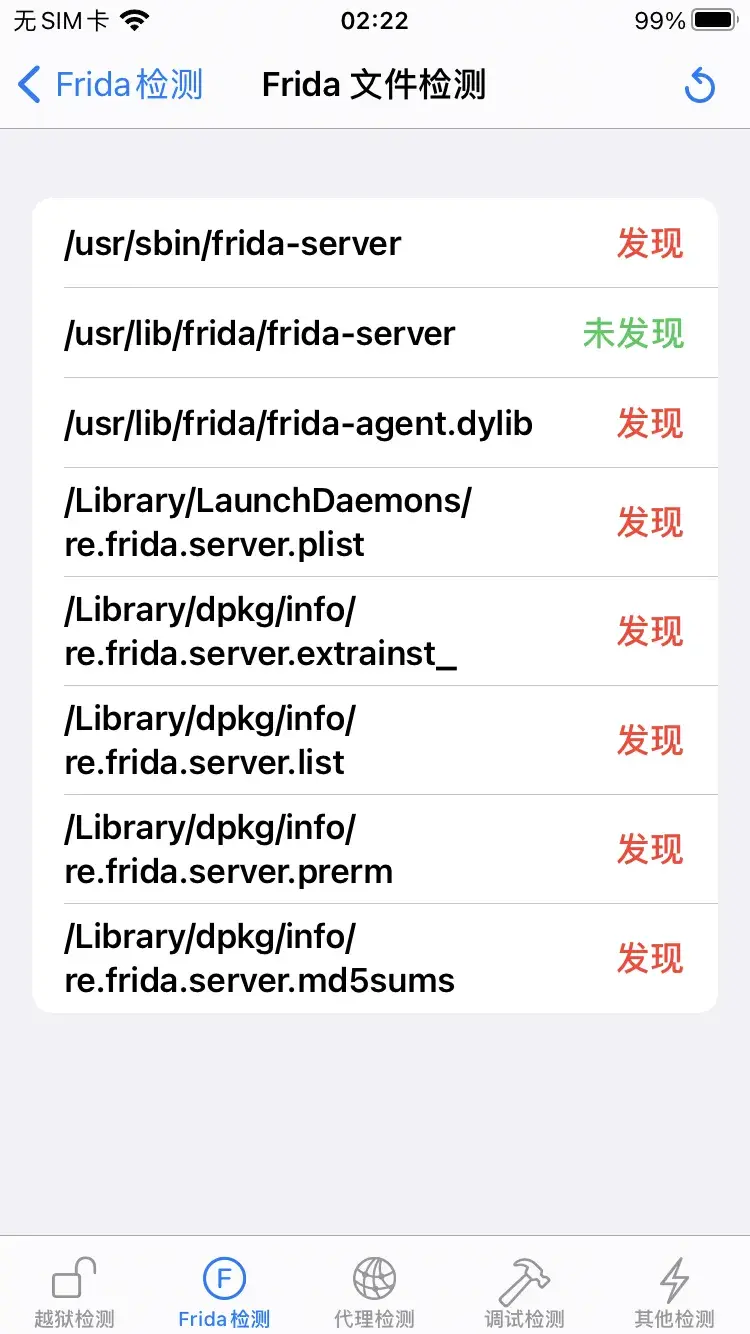
Task: Open the 其他检测 lightning bolt tab icon
Action: pyautogui.click(x=674, y=1279)
